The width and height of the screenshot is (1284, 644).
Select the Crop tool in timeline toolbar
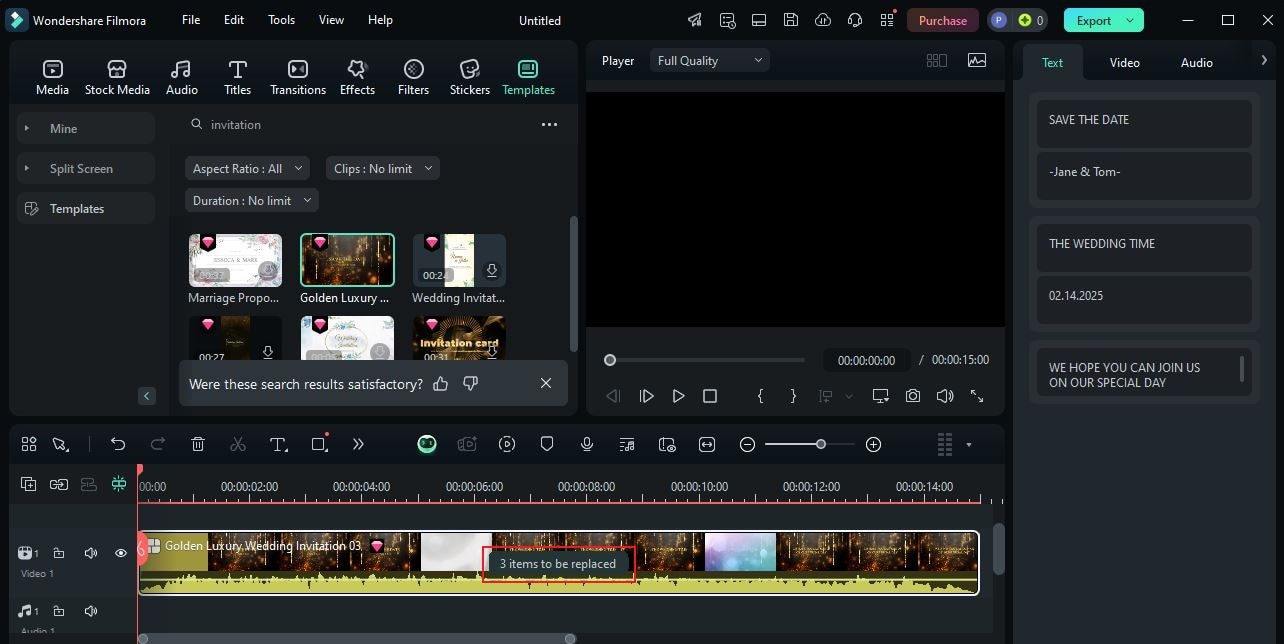pyautogui.click(x=319, y=444)
